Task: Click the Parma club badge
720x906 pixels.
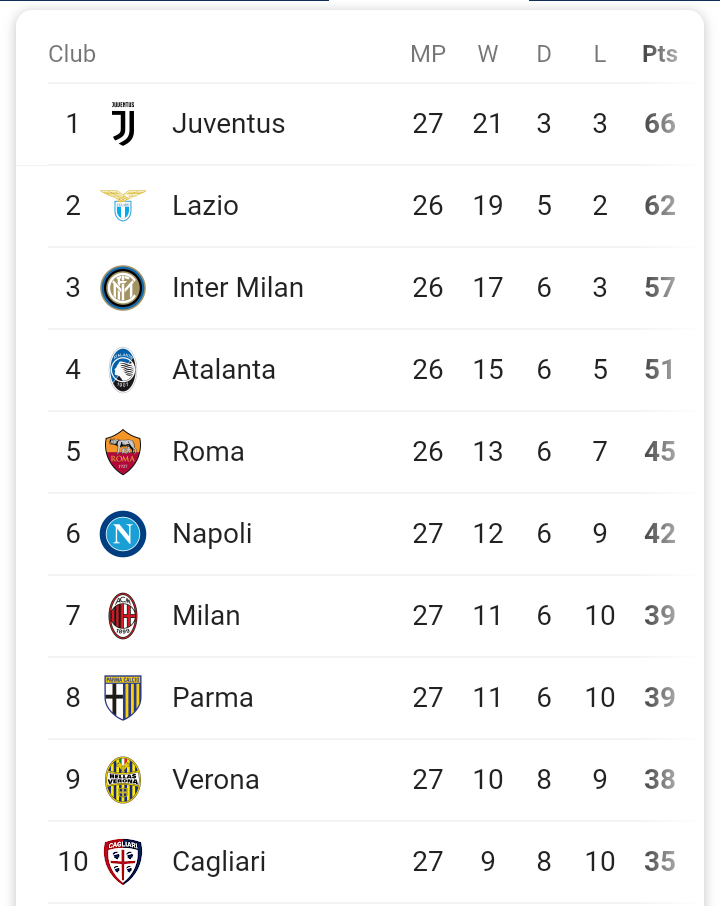Action: click(123, 698)
